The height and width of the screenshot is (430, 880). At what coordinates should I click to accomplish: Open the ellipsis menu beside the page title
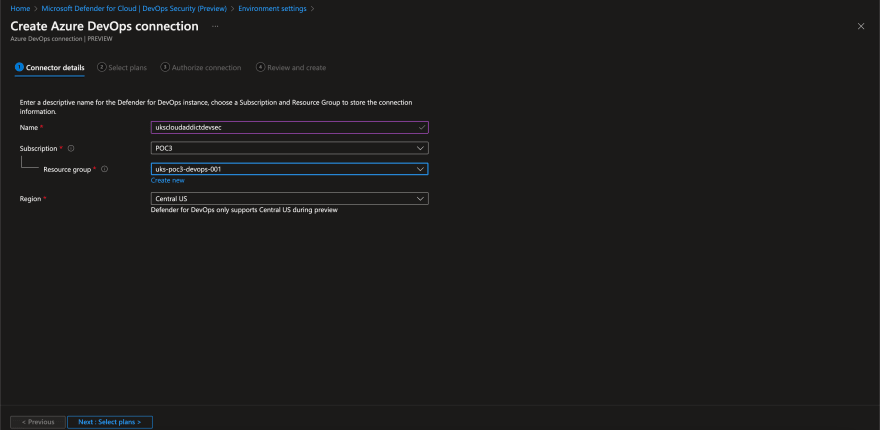215,26
